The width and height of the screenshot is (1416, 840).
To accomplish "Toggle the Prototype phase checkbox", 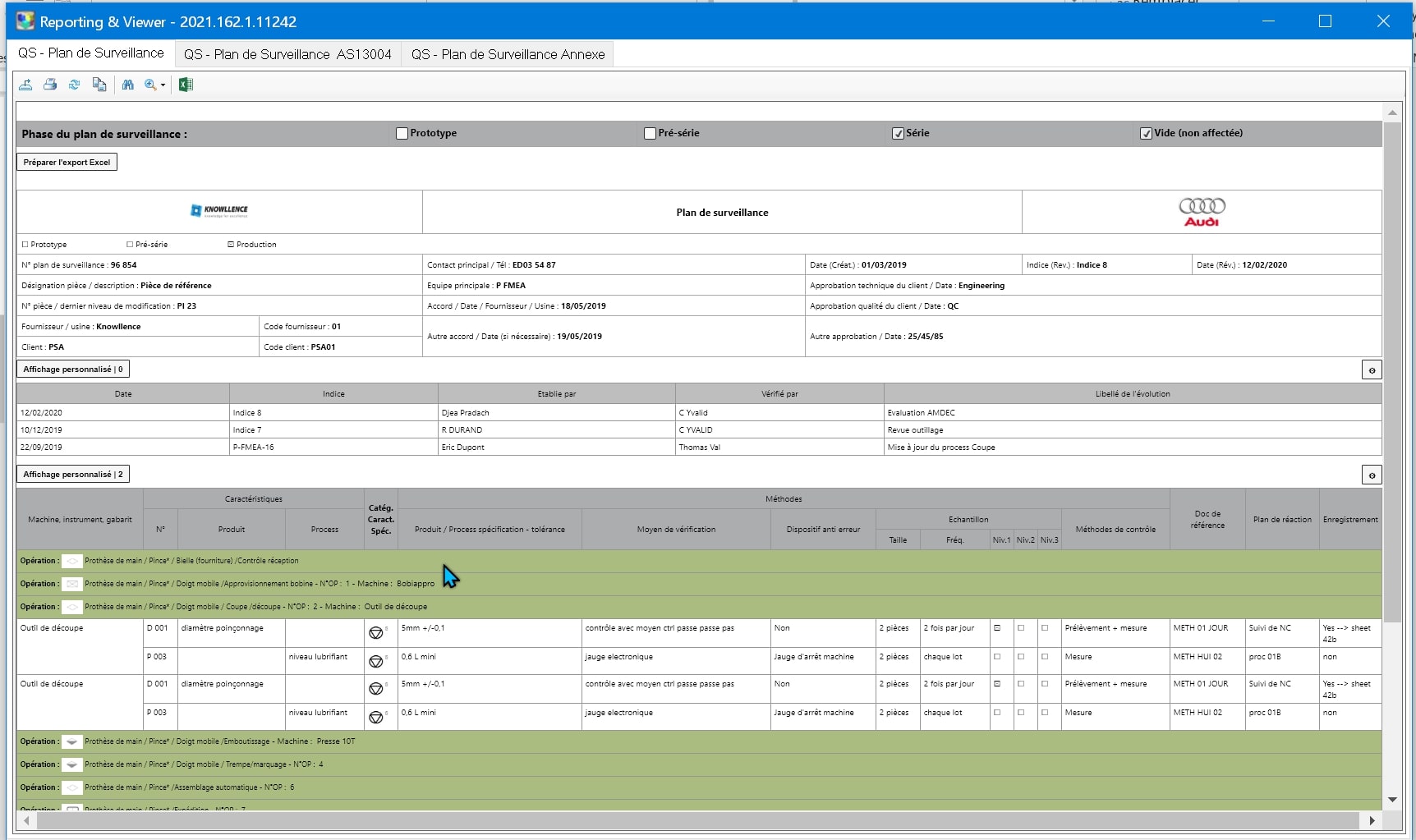I will click(402, 133).
